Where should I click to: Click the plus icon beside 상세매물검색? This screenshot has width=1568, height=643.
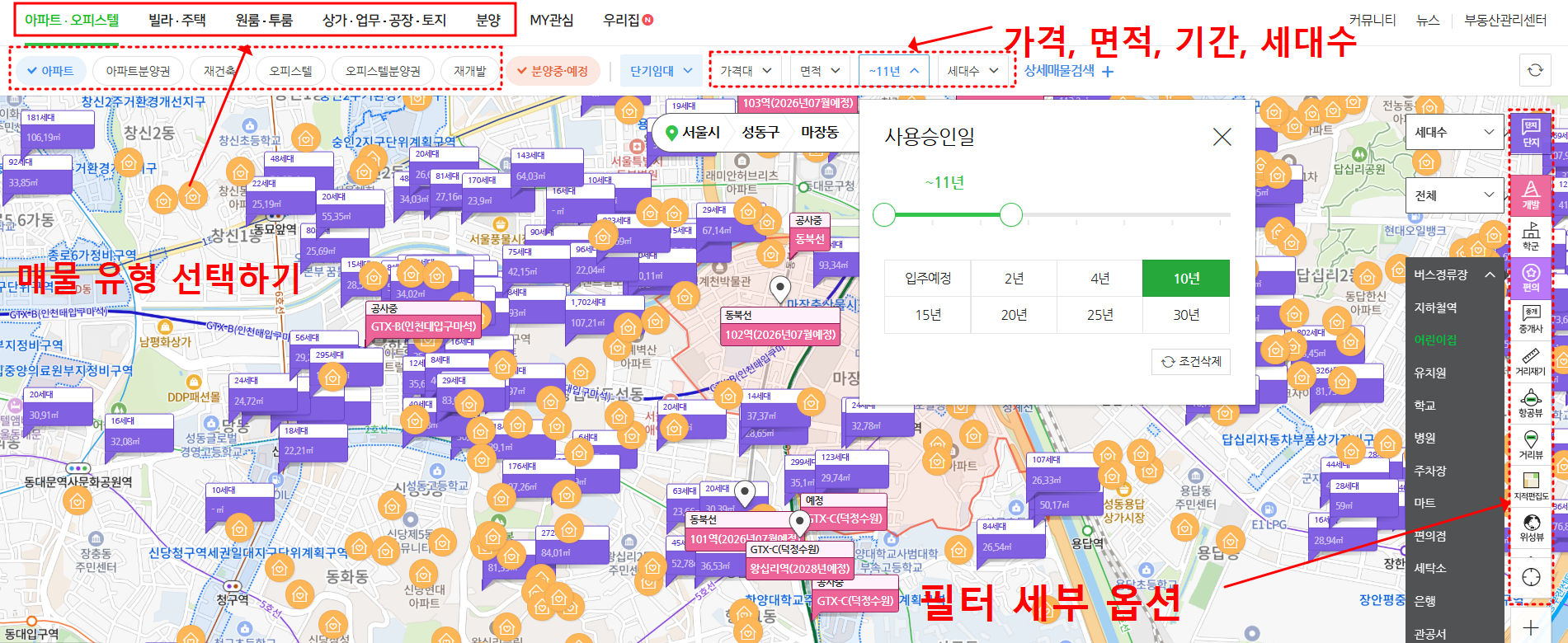[1107, 72]
